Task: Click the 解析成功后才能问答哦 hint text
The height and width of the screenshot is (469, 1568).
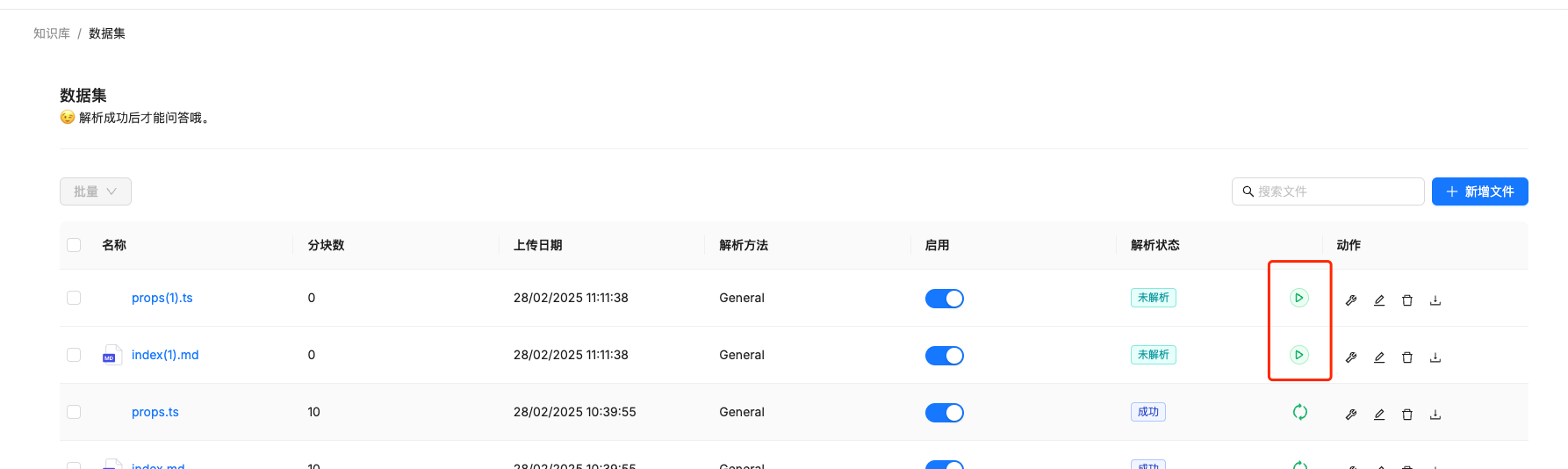Action: point(144,118)
